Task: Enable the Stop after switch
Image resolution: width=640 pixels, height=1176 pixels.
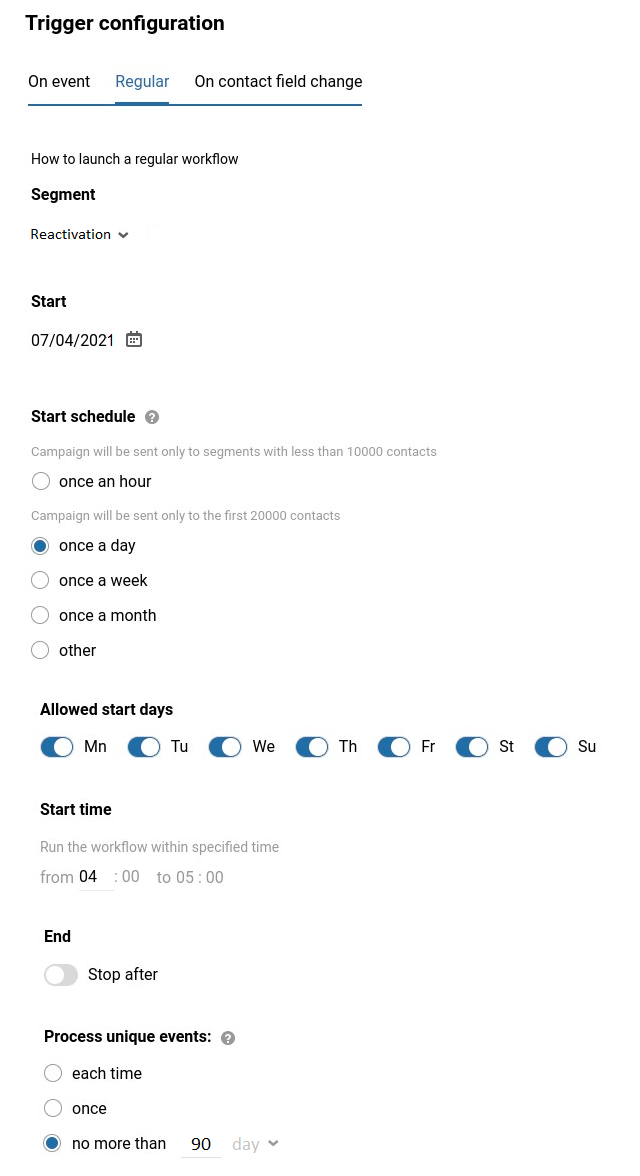Action: point(61,975)
